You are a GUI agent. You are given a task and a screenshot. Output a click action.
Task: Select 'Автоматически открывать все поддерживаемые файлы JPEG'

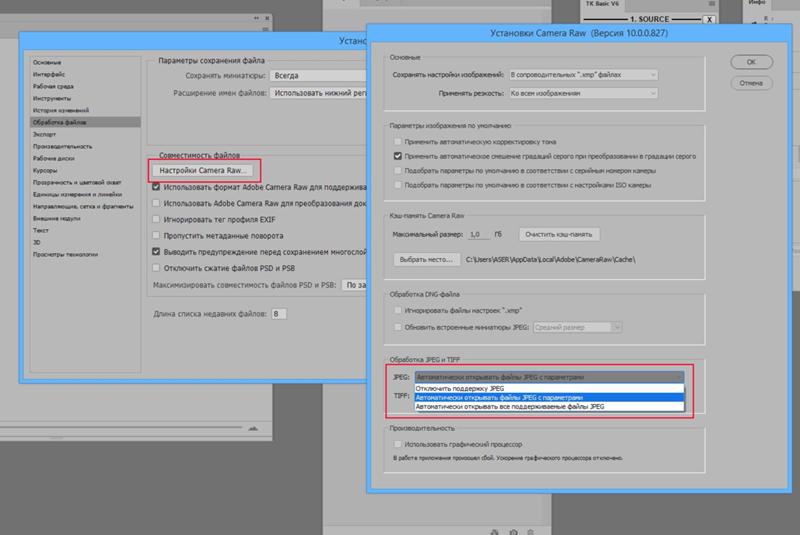click(549, 407)
